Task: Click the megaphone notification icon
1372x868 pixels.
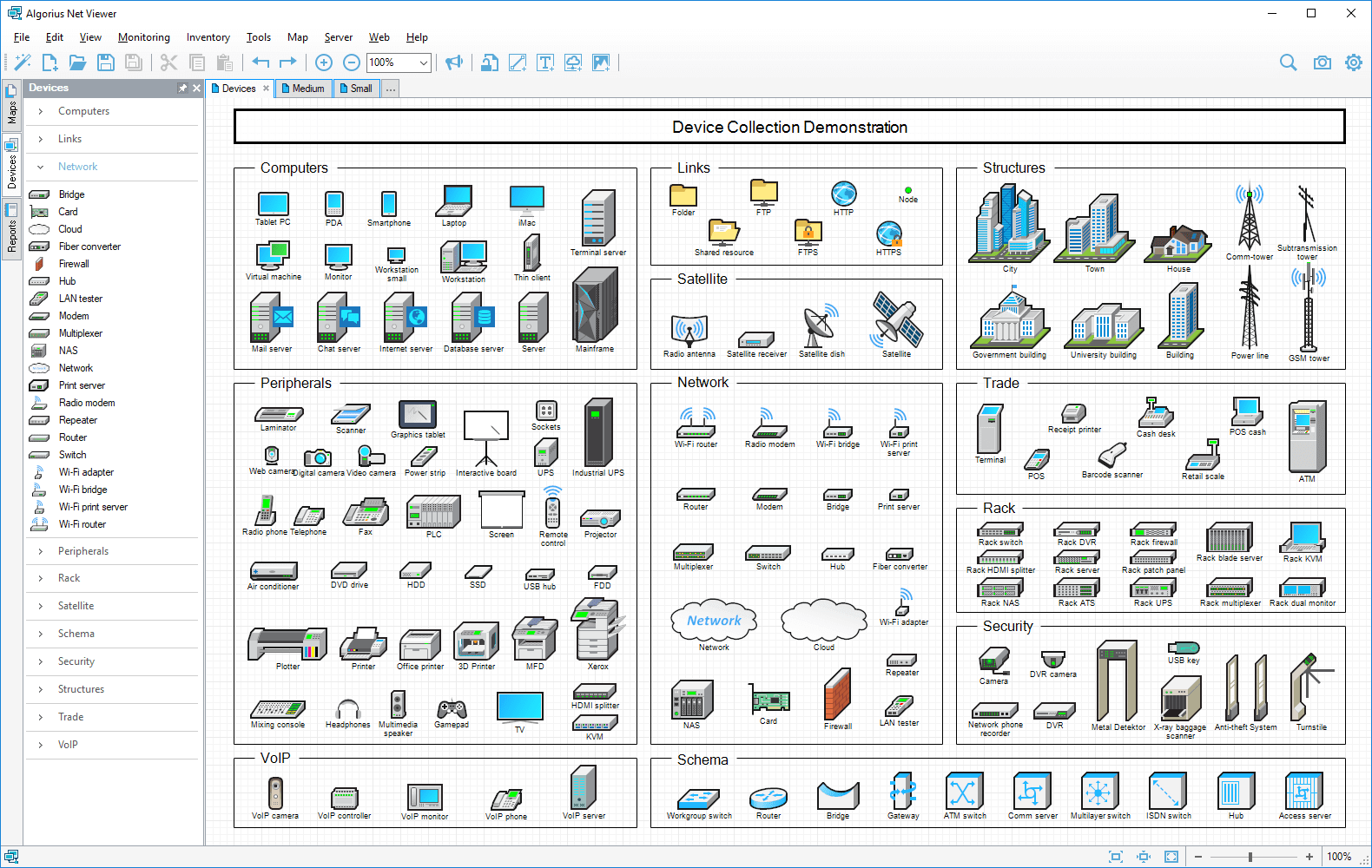Action: coord(453,62)
